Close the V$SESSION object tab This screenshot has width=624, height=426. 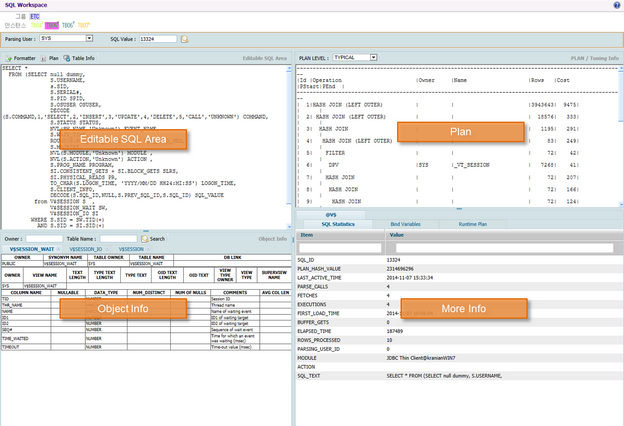click(148, 249)
